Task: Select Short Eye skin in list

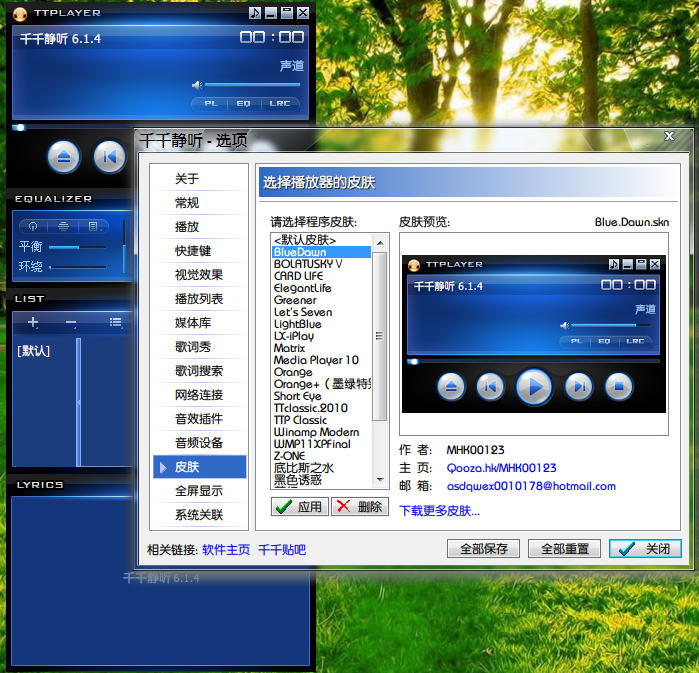Action: point(321,396)
